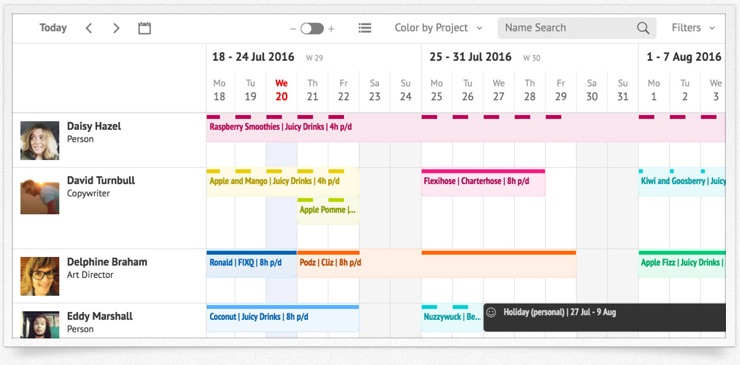Open the Nuzzywuck booking
Image resolution: width=740 pixels, height=365 pixels.
(452, 318)
